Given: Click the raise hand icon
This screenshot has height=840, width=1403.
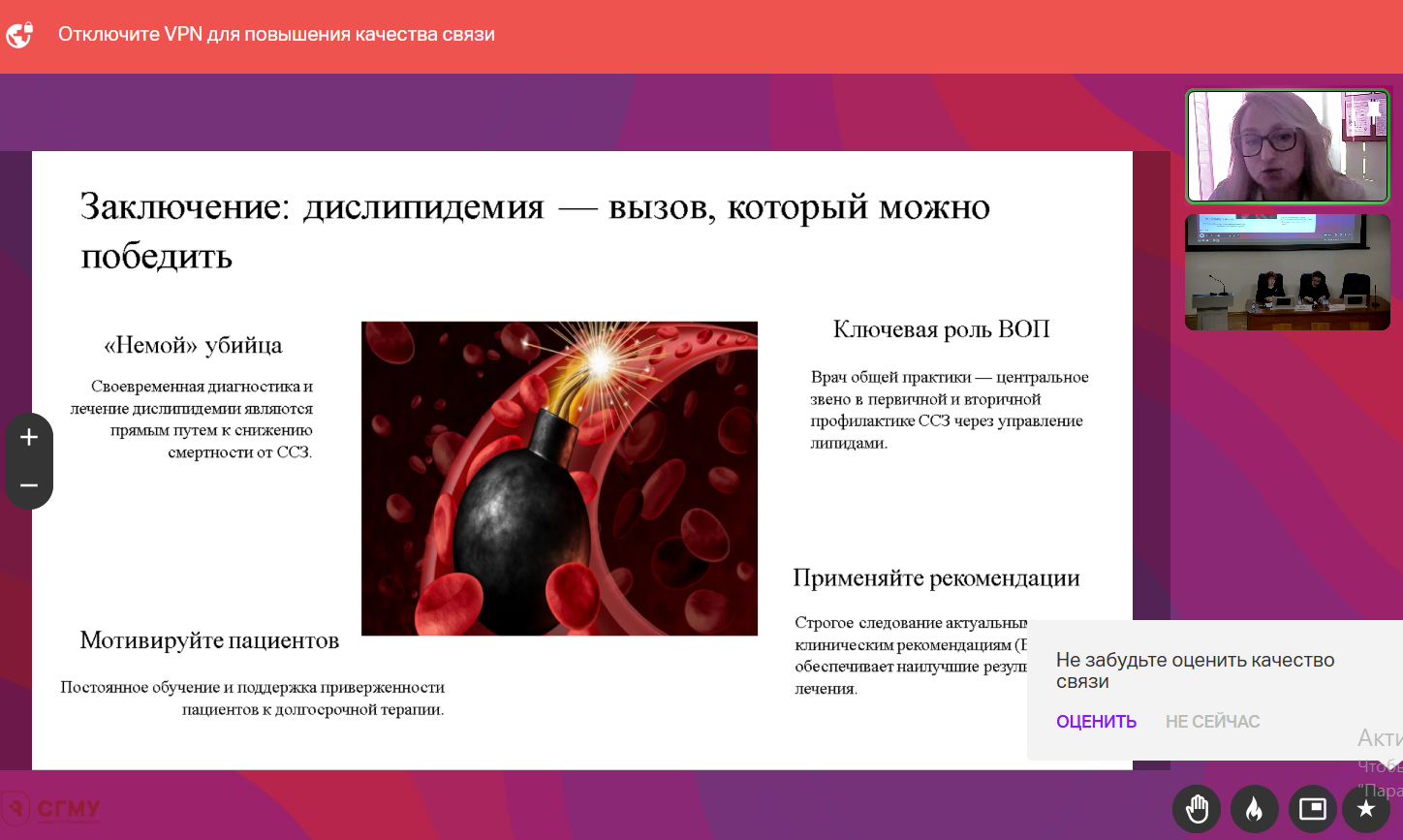Looking at the screenshot, I should (1197, 808).
